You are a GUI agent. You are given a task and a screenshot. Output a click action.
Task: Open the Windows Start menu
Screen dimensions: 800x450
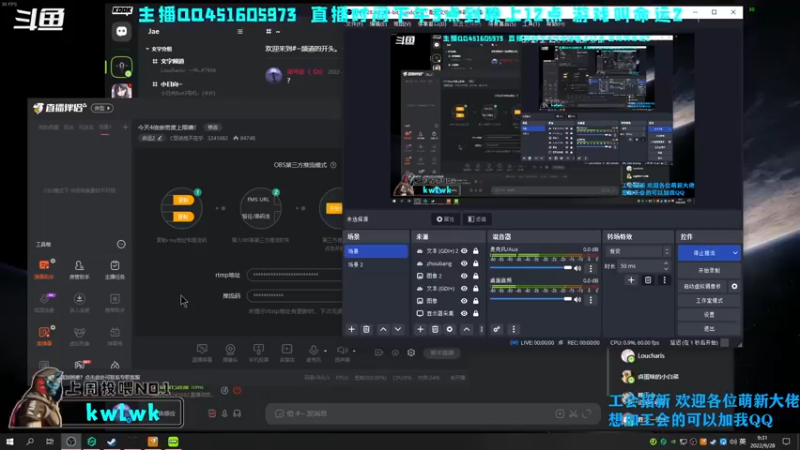pyautogui.click(x=10, y=441)
